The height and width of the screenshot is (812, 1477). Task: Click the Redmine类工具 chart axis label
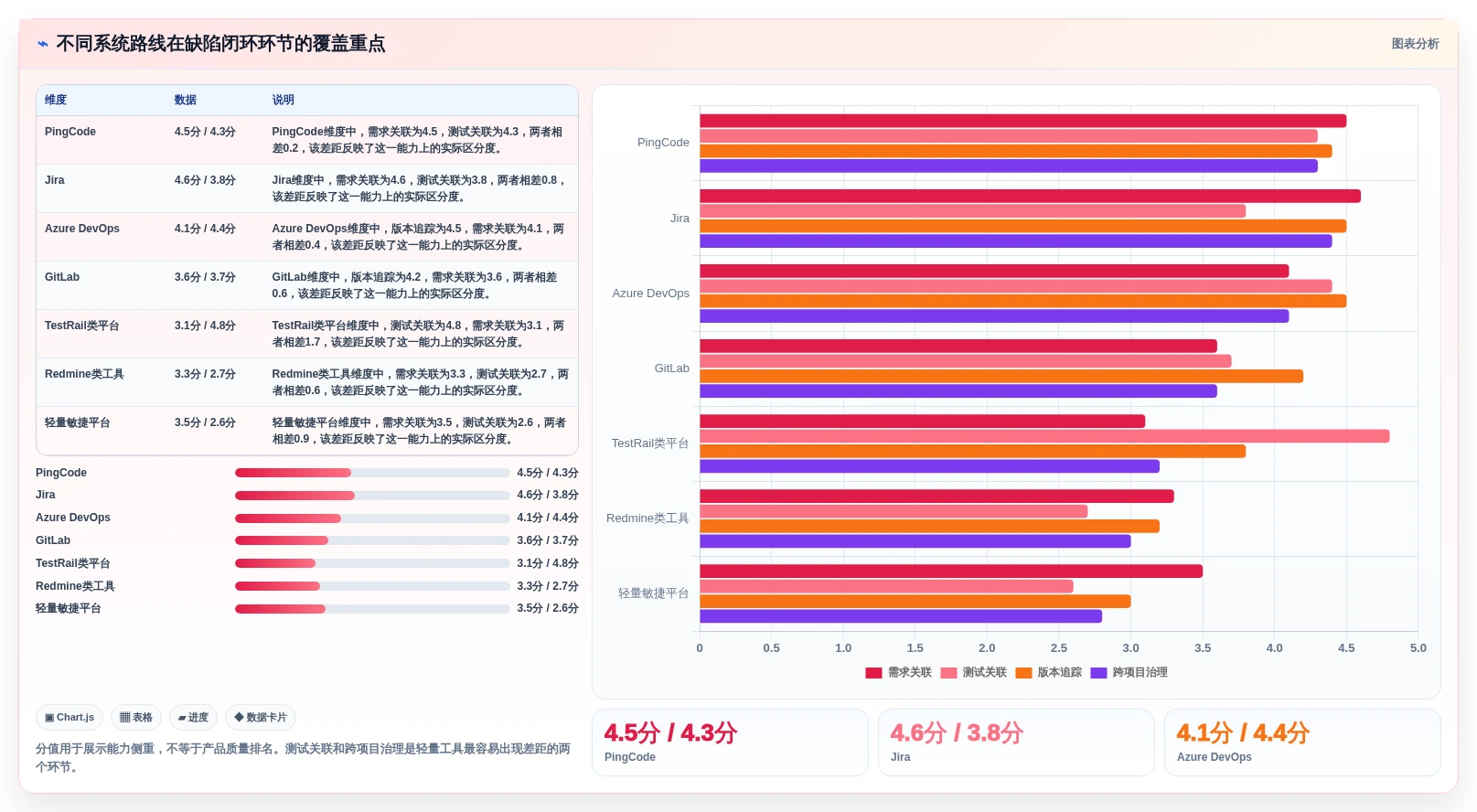[x=648, y=518]
